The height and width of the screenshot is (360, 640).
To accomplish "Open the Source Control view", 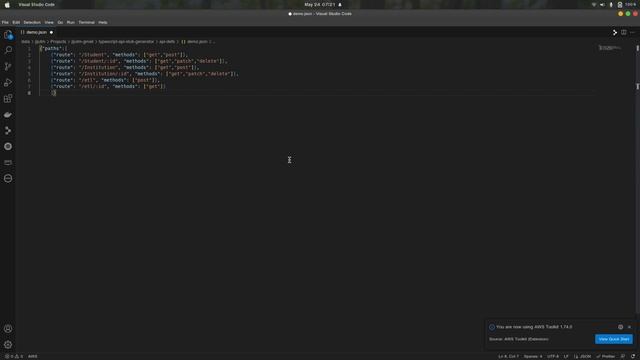I will [x=8, y=66].
